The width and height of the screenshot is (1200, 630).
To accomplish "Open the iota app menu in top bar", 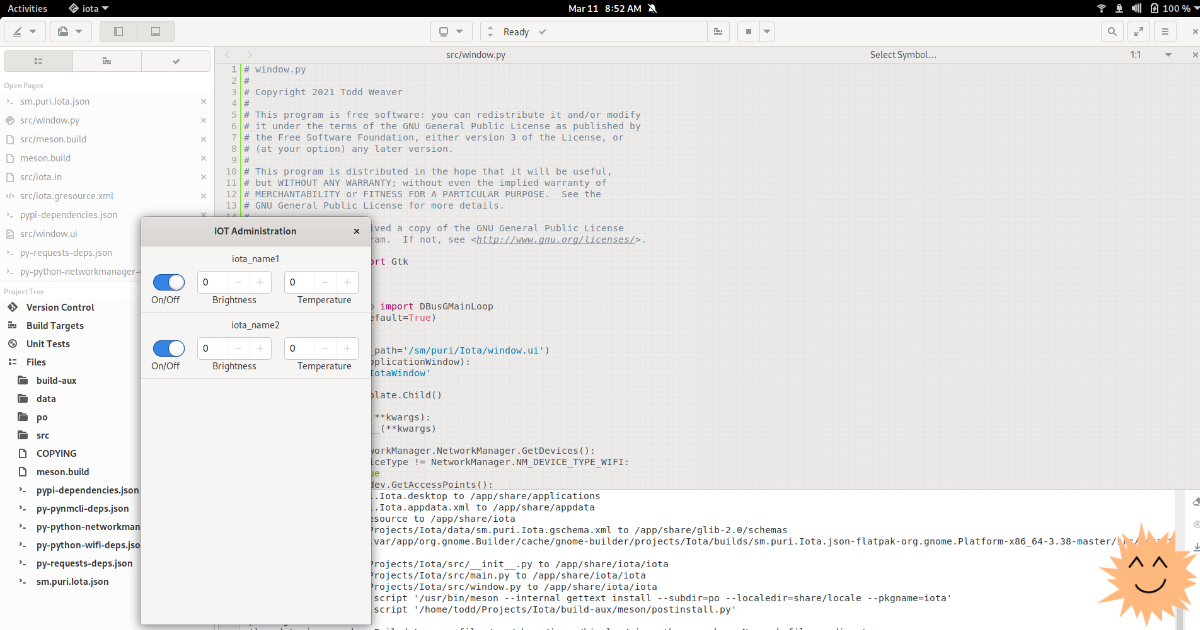I will 88,7.
